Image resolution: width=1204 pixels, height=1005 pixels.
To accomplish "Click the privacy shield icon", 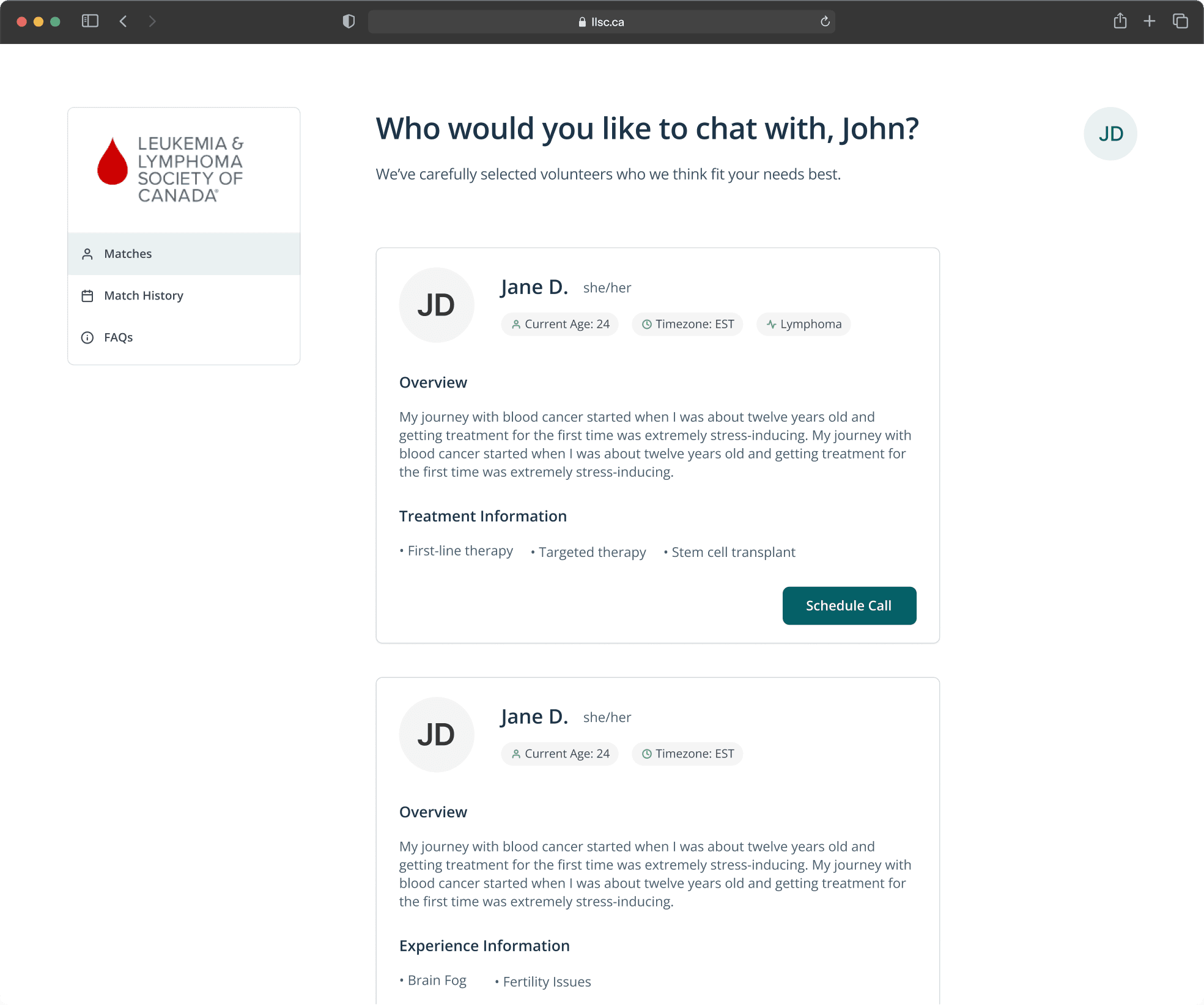I will pyautogui.click(x=349, y=21).
